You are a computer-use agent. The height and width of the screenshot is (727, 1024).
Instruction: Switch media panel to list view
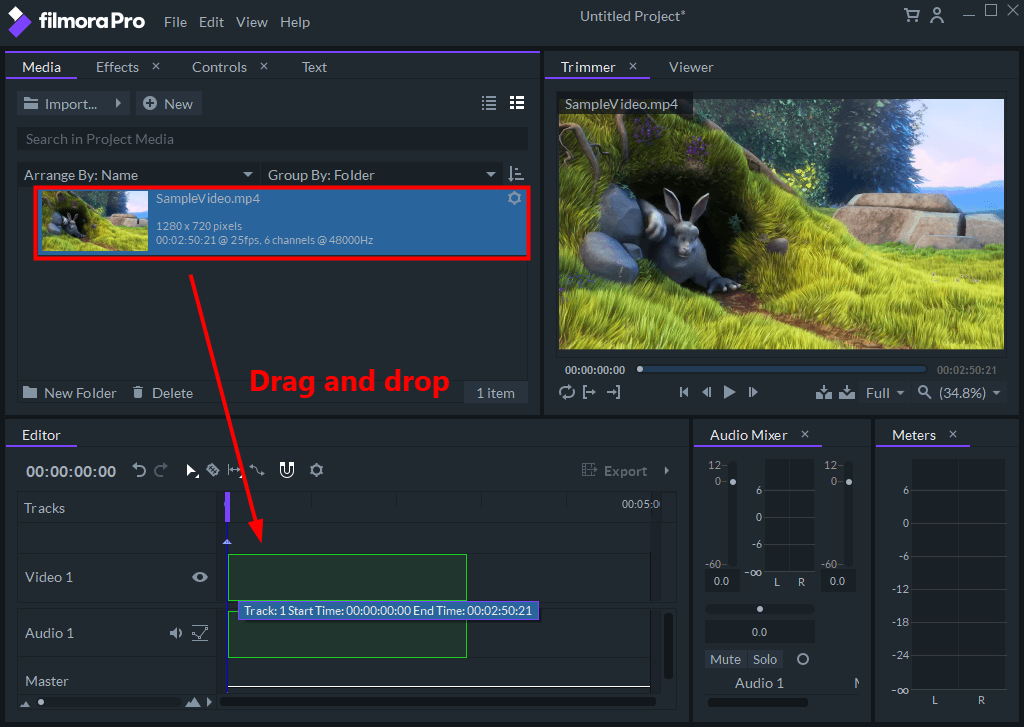click(489, 103)
